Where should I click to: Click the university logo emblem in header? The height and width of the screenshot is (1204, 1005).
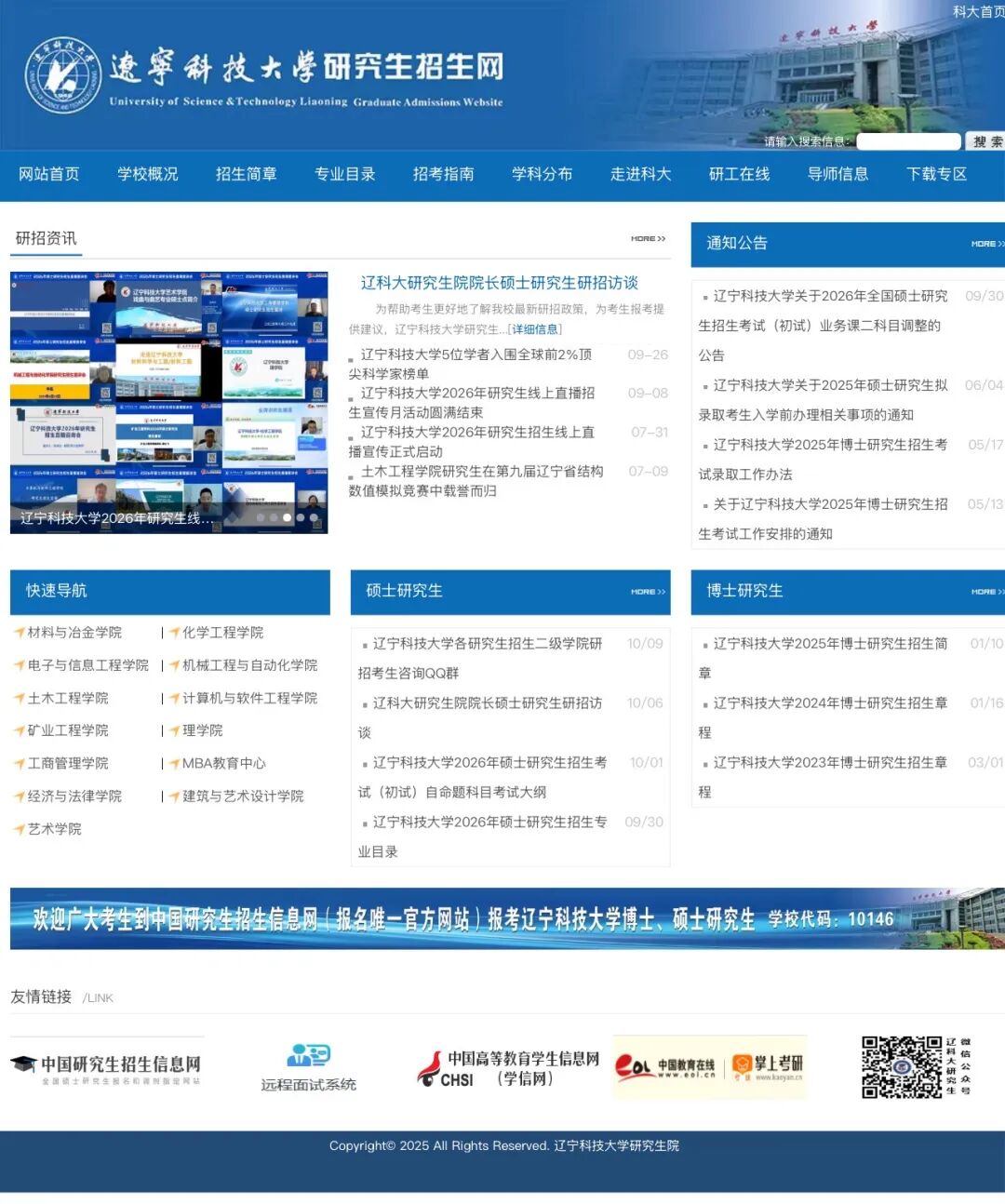[x=61, y=75]
